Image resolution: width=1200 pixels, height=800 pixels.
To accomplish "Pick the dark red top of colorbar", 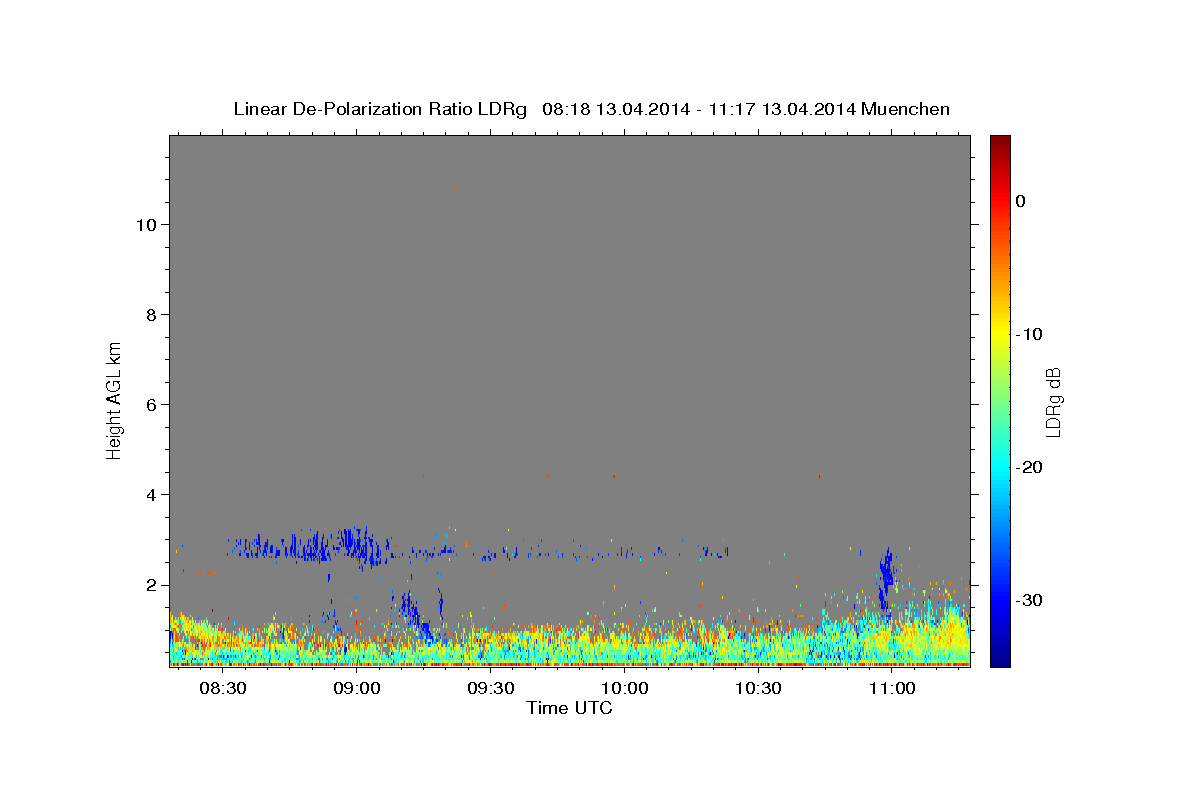I will (x=1000, y=142).
